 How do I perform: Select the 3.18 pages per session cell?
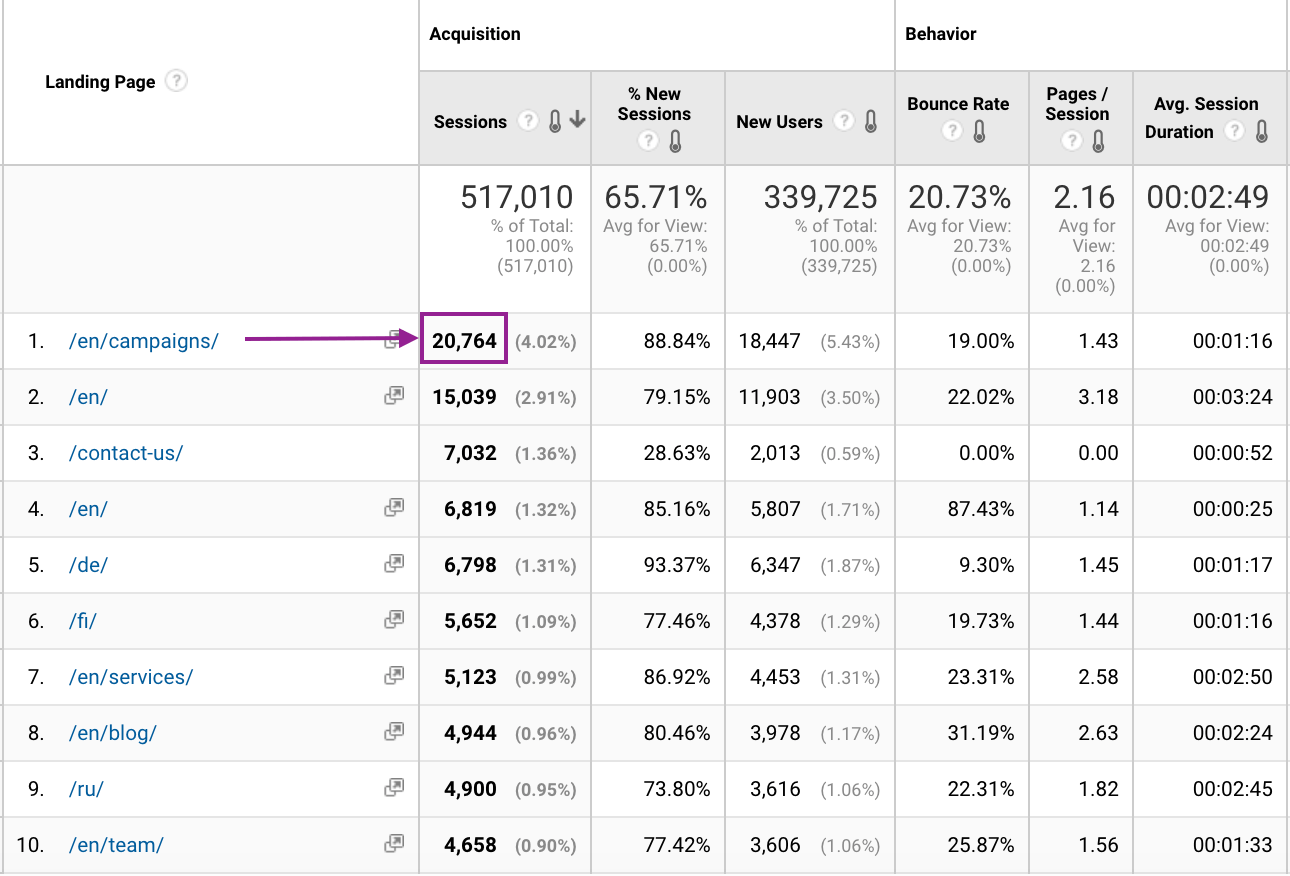coord(1098,397)
